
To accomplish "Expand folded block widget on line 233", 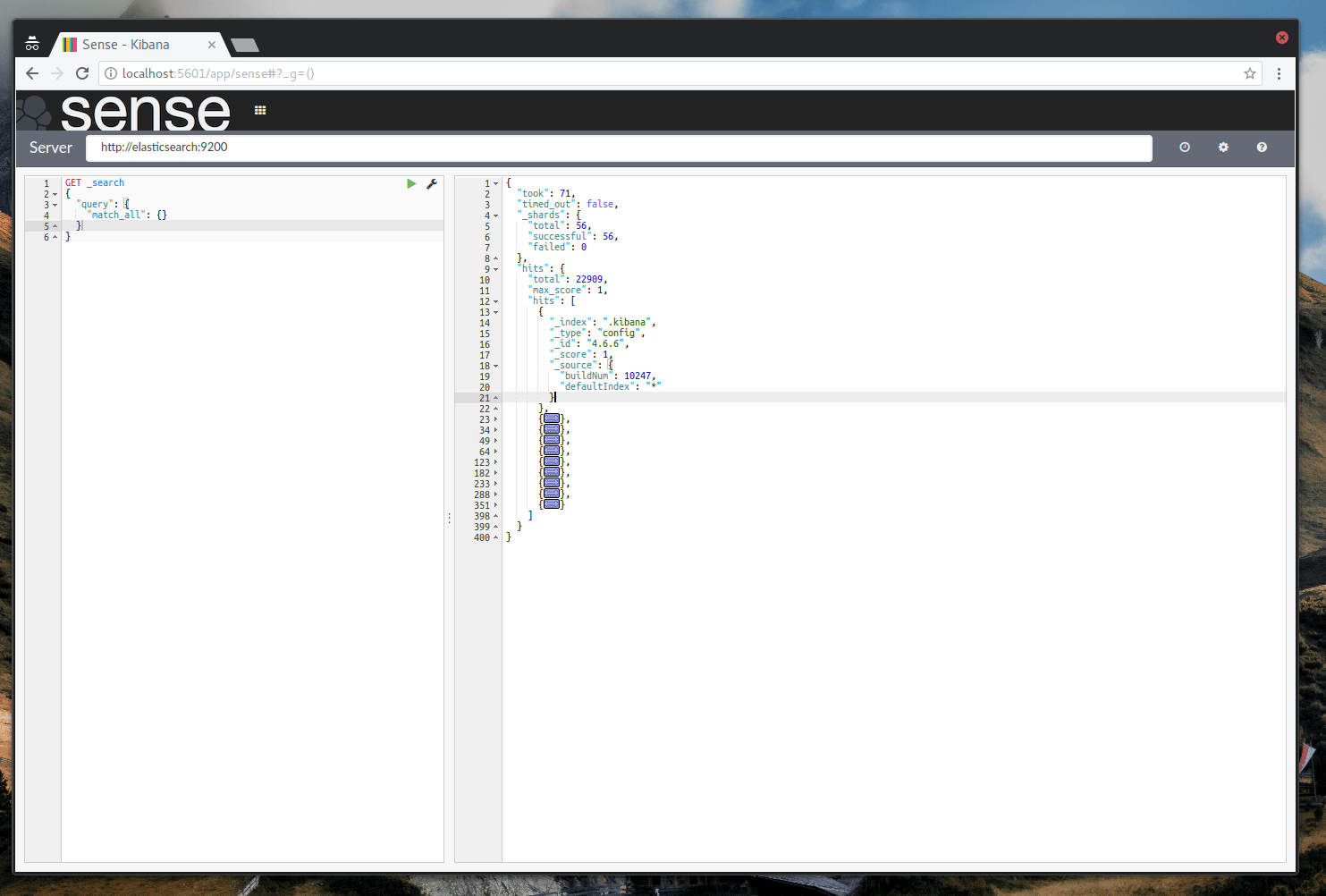I will click(552, 483).
